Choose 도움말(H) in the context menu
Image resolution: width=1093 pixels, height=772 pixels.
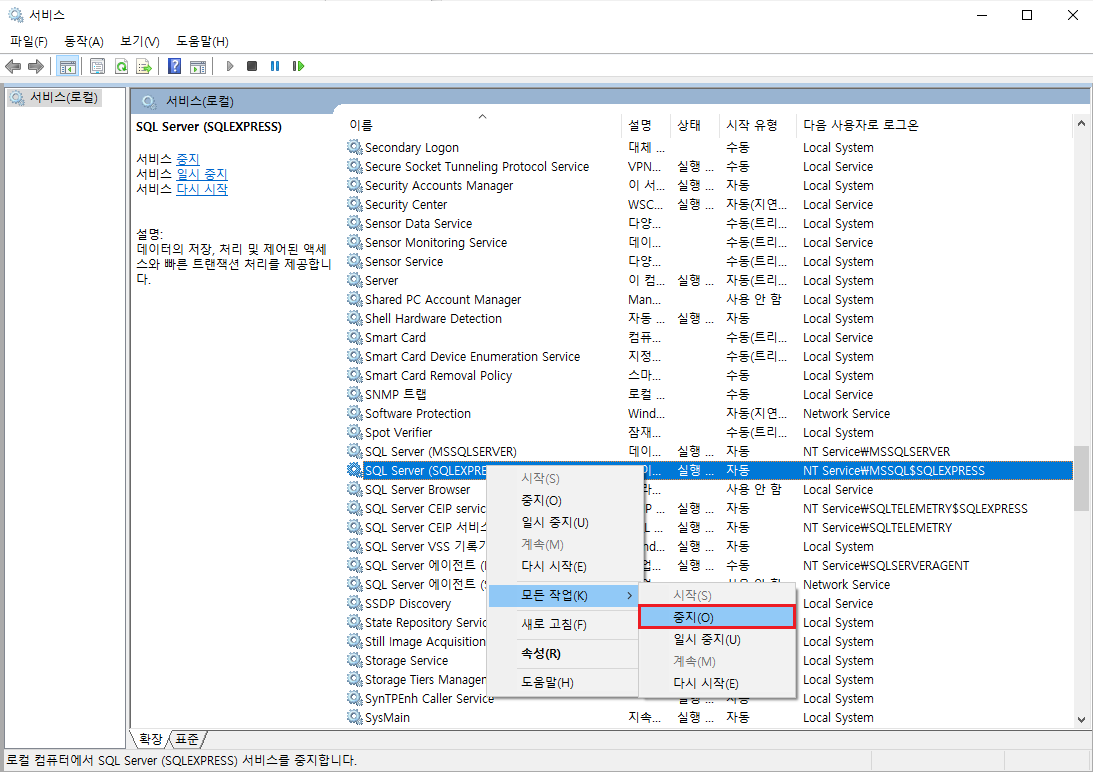pyautogui.click(x=563, y=683)
